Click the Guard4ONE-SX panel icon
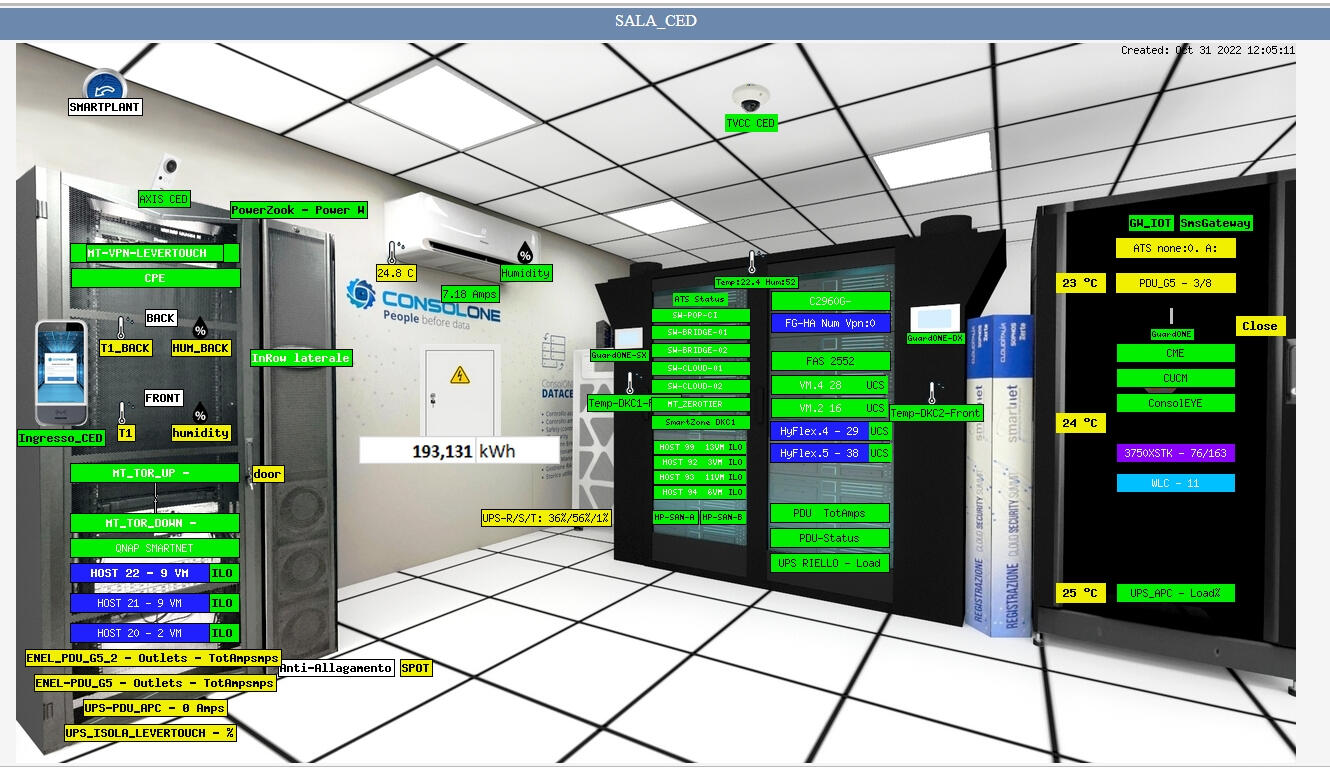The image size is (1330, 777). click(x=631, y=337)
